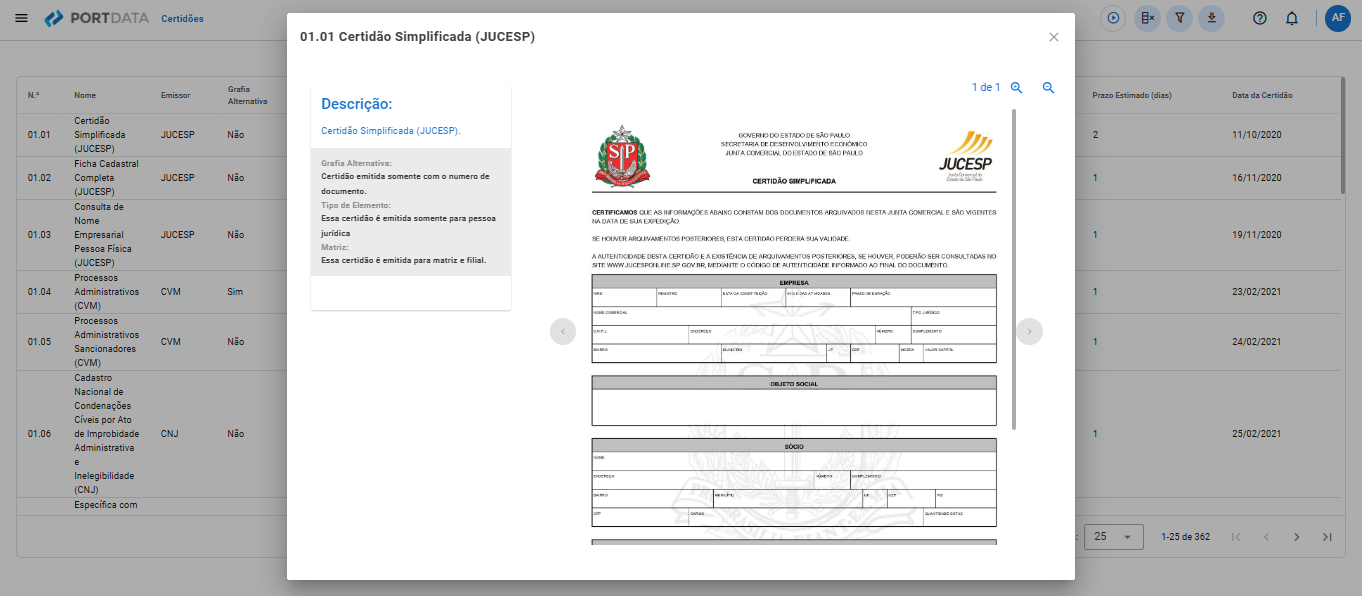Viewport: 1365px width, 596px height.
Task: Sort by the 'Prazo Estimado (dias)' column header
Action: click(1132, 96)
